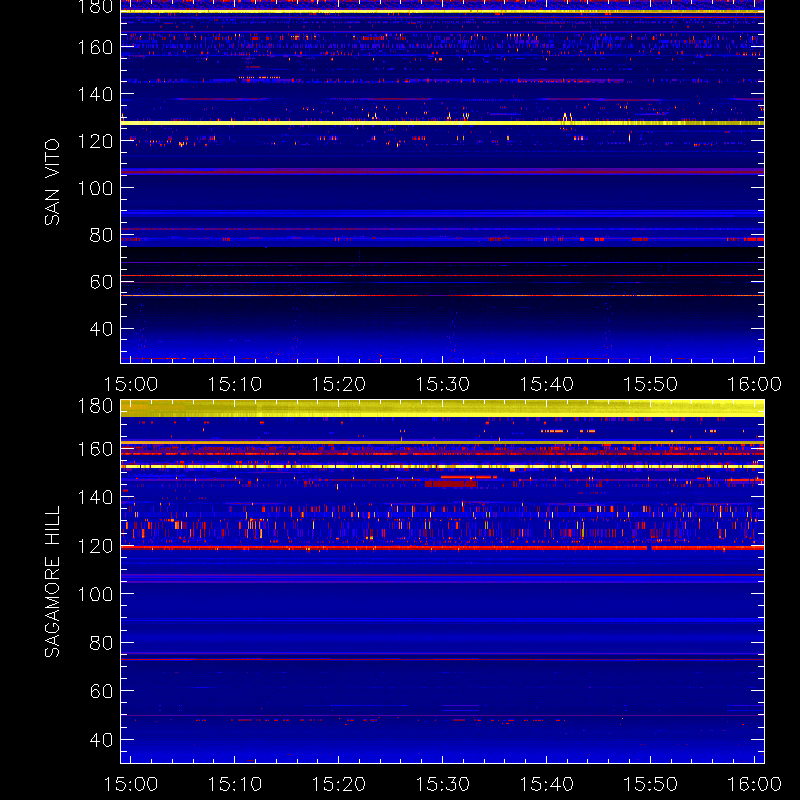
Task: Select the 120 tick label in Sagamore Hill panel
Action: tap(95, 546)
